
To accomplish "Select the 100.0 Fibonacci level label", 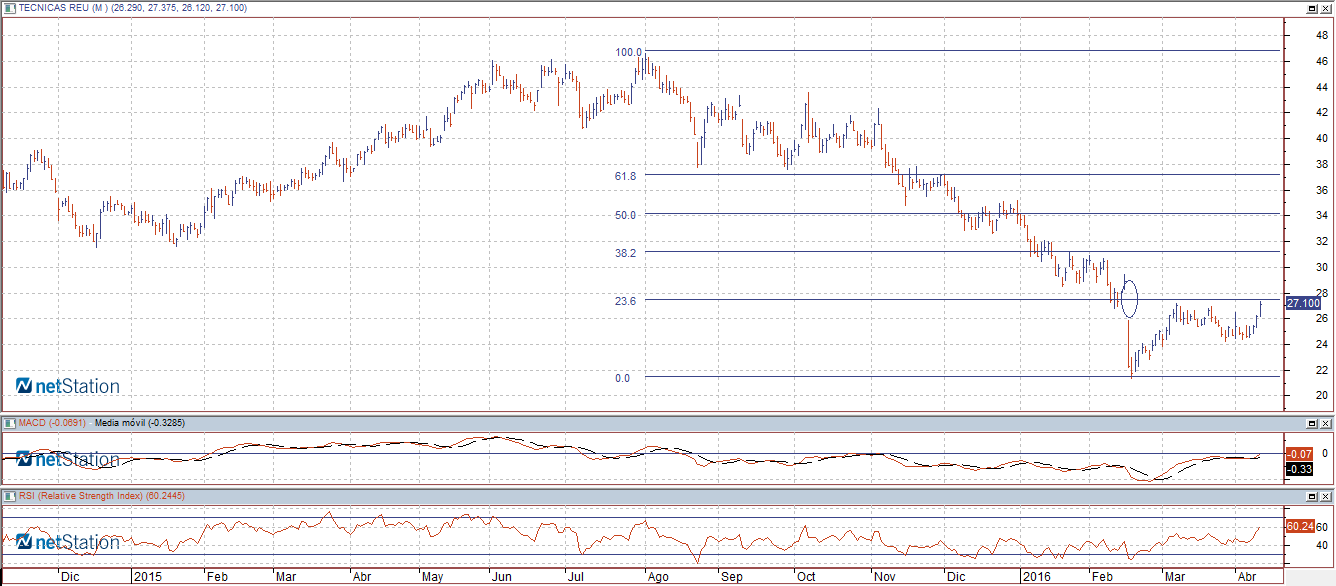I will click(627, 51).
